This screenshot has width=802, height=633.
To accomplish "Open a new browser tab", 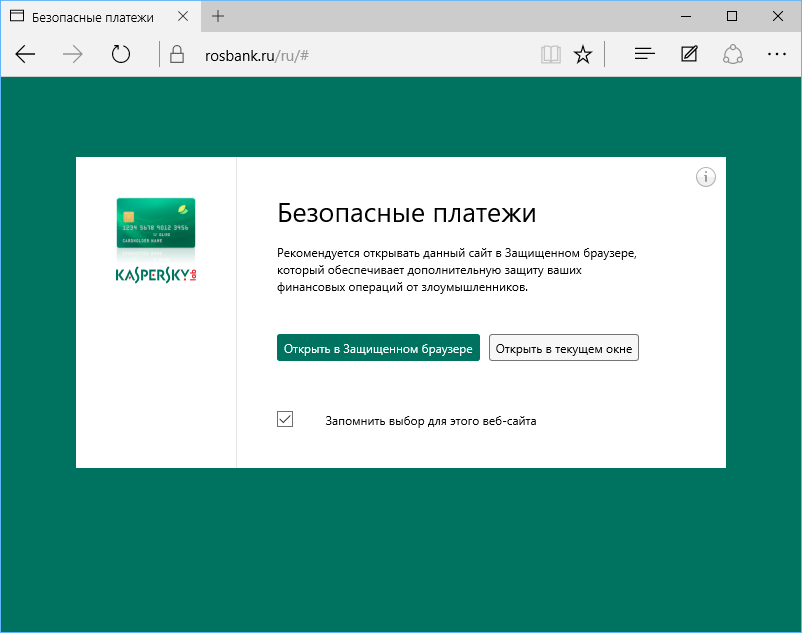I will [218, 16].
